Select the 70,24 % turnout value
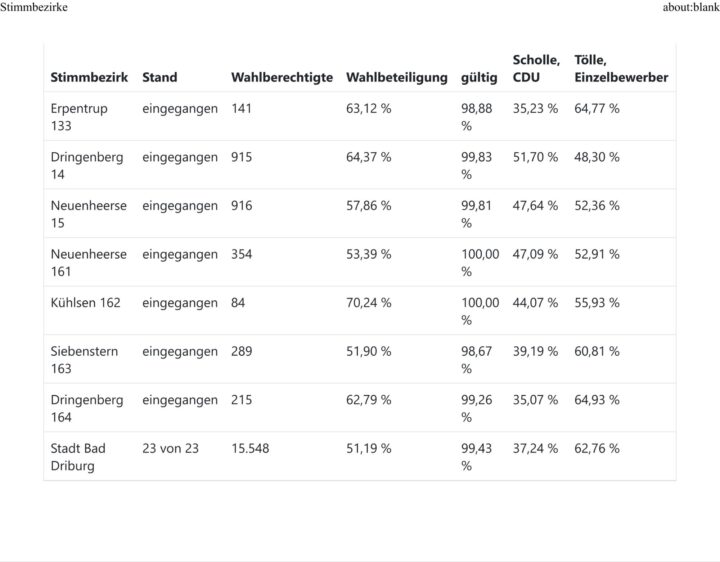720x562 pixels. coord(369,302)
